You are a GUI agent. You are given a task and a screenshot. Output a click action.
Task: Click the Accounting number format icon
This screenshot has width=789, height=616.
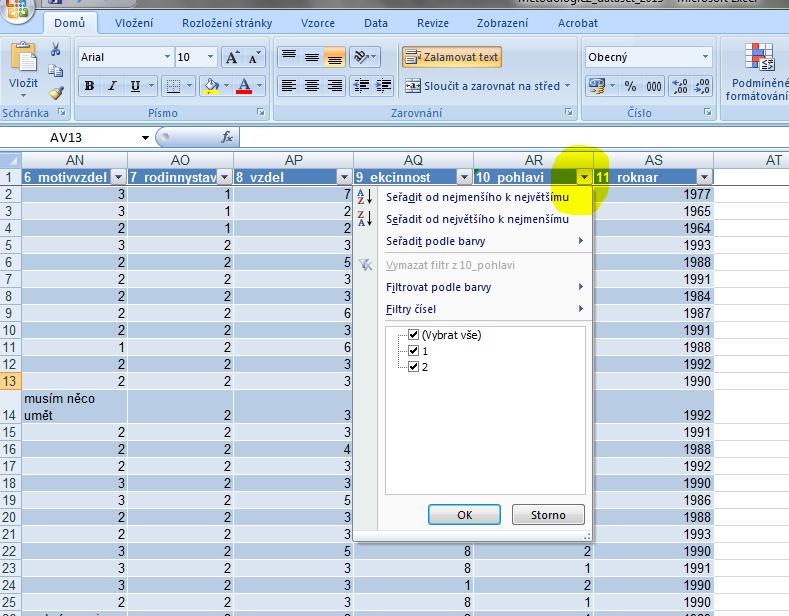click(597, 86)
